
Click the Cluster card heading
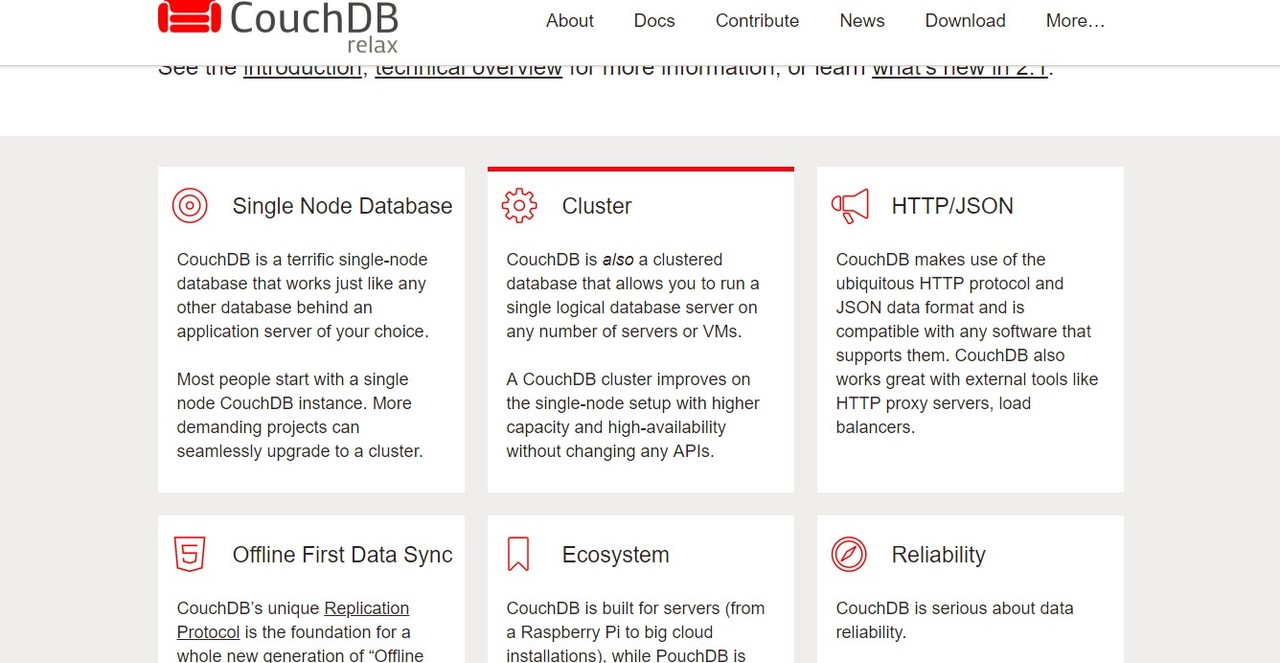[x=597, y=206]
